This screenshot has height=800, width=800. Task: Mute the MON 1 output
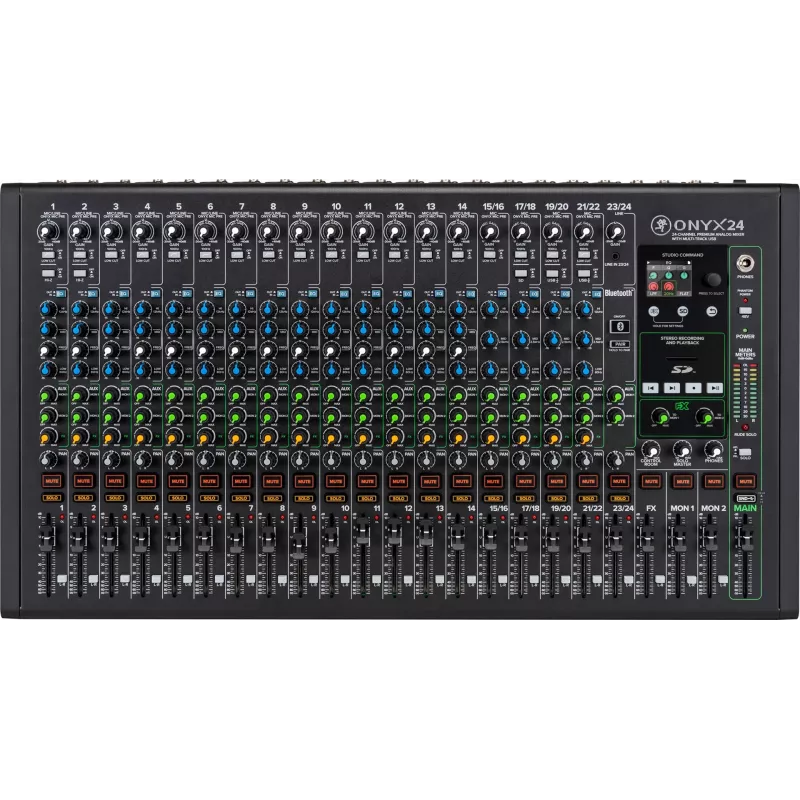(x=683, y=481)
